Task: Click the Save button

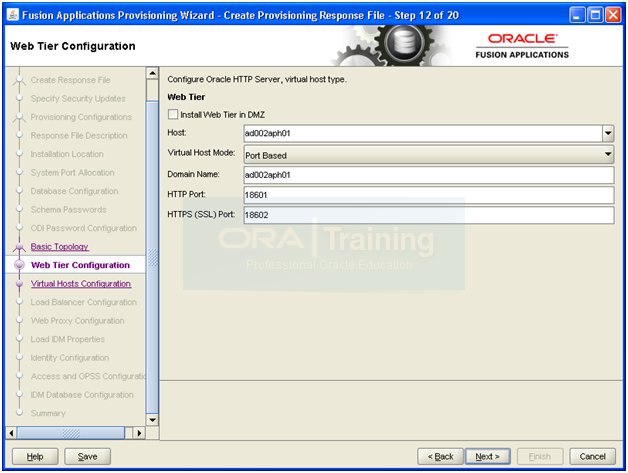Action: pyautogui.click(x=87, y=456)
